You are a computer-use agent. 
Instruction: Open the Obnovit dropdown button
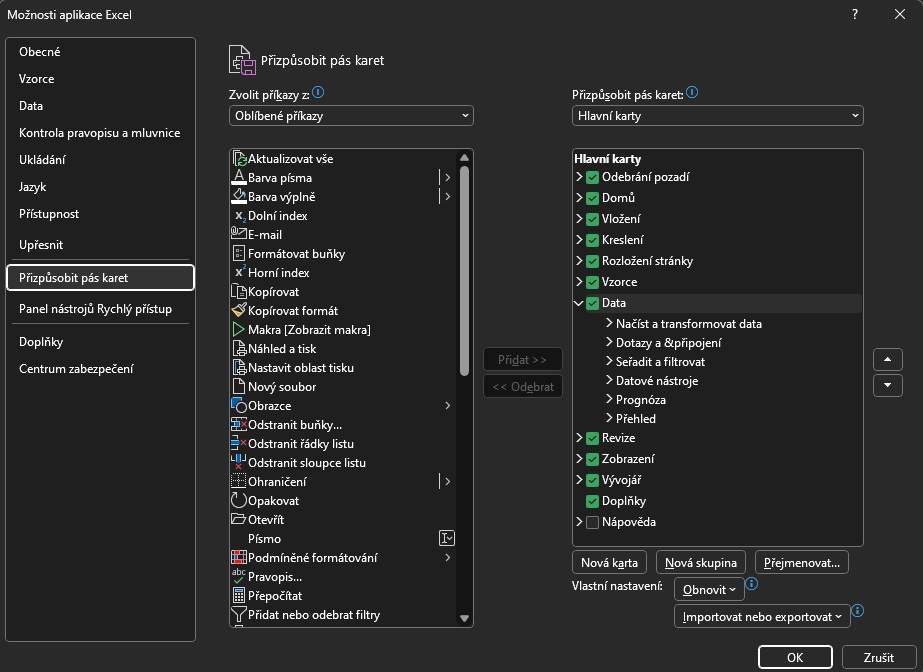(709, 590)
